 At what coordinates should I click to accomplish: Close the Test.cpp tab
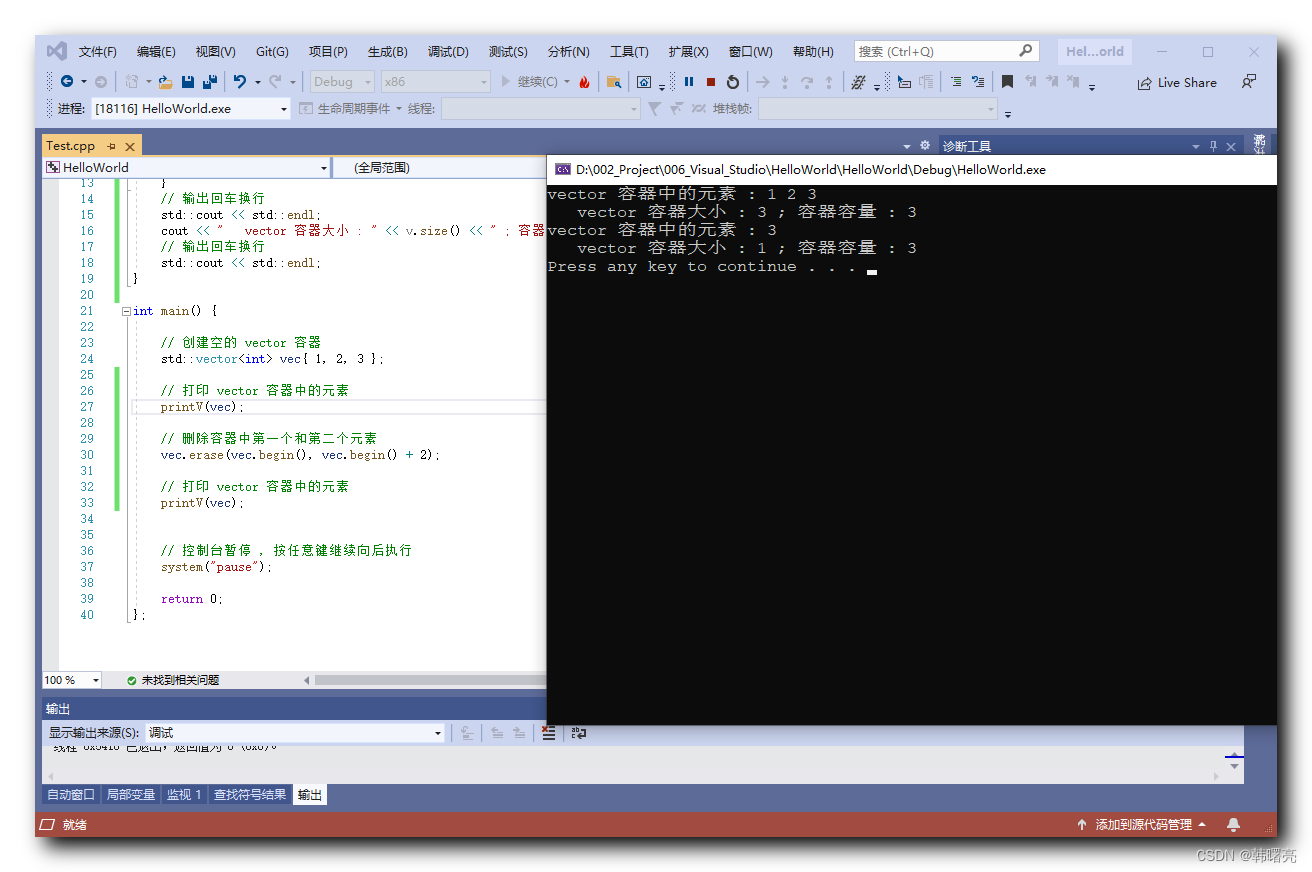129,146
